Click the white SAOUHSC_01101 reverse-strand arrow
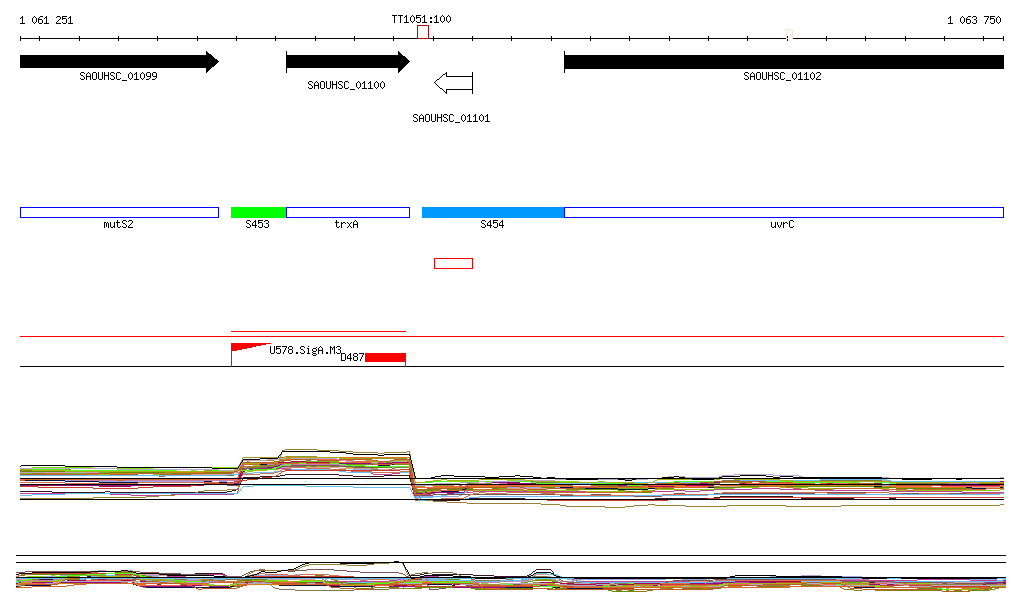Image resolution: width=1024 pixels, height=611 pixels. tap(453, 82)
